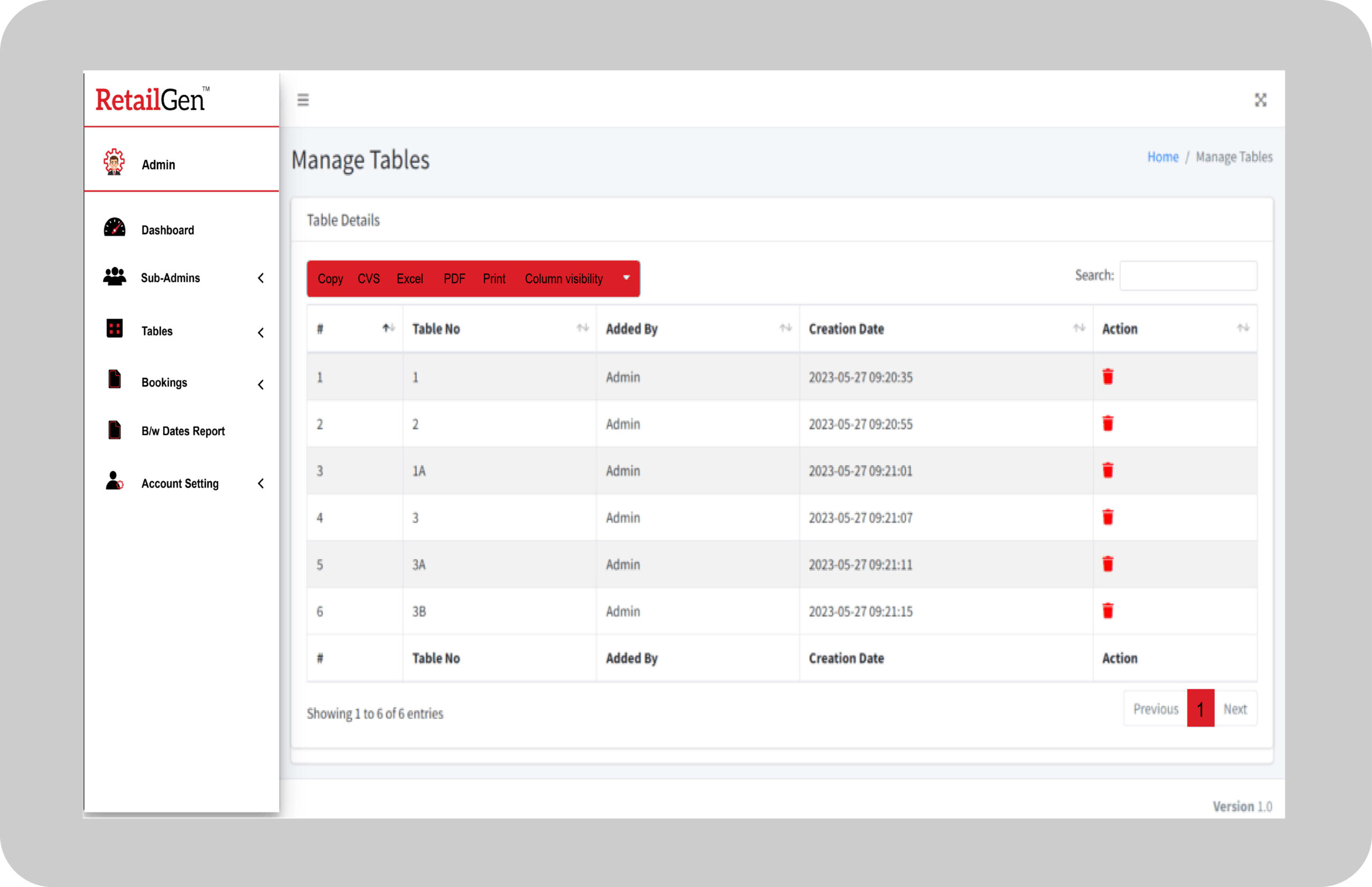The height and width of the screenshot is (887, 1372).
Task: Click the PDF export button
Action: coord(454,279)
